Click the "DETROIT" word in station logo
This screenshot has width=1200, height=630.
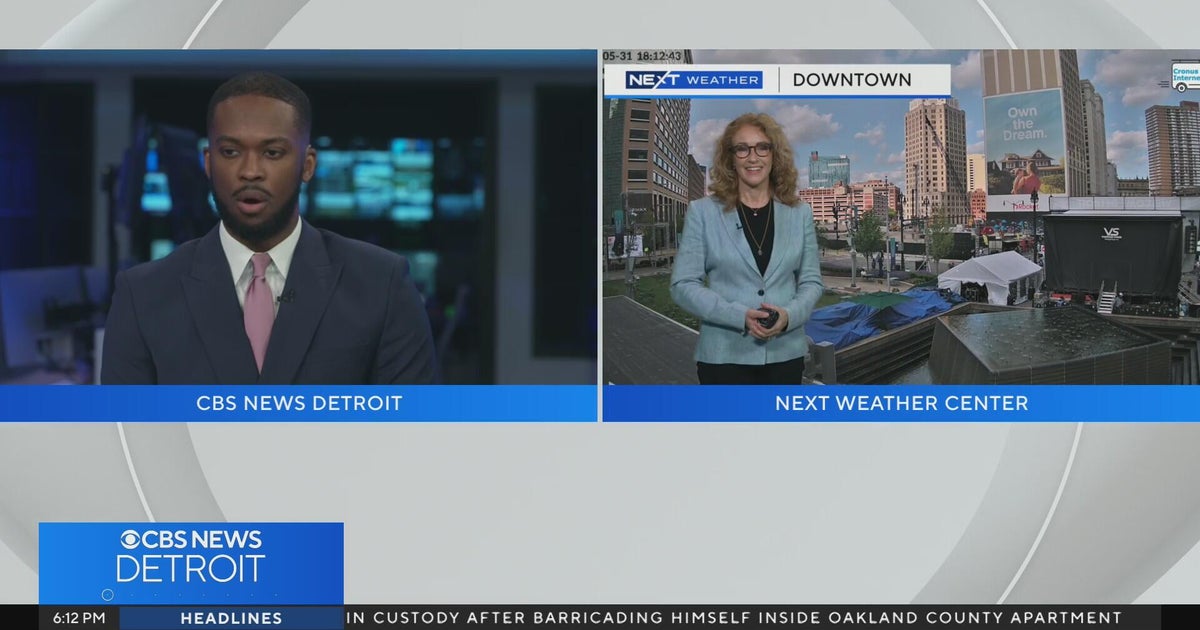[190, 568]
